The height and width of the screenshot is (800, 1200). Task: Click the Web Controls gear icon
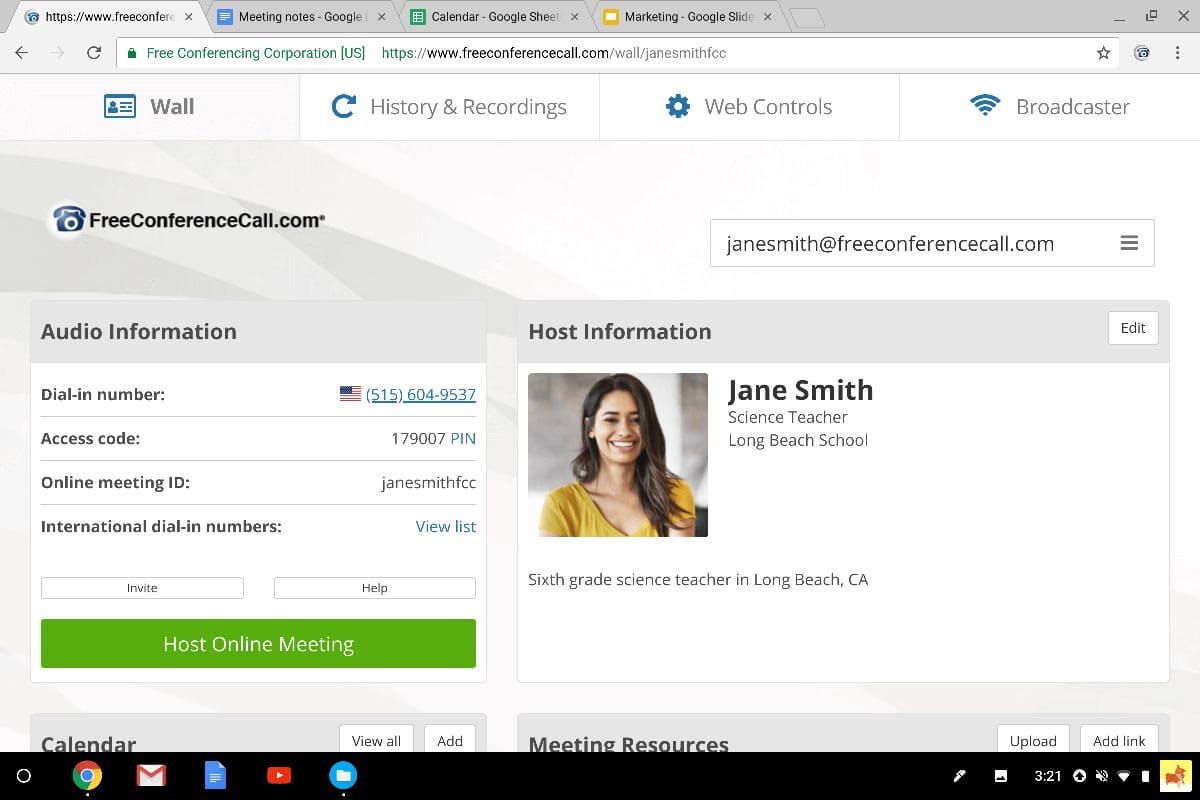[678, 106]
